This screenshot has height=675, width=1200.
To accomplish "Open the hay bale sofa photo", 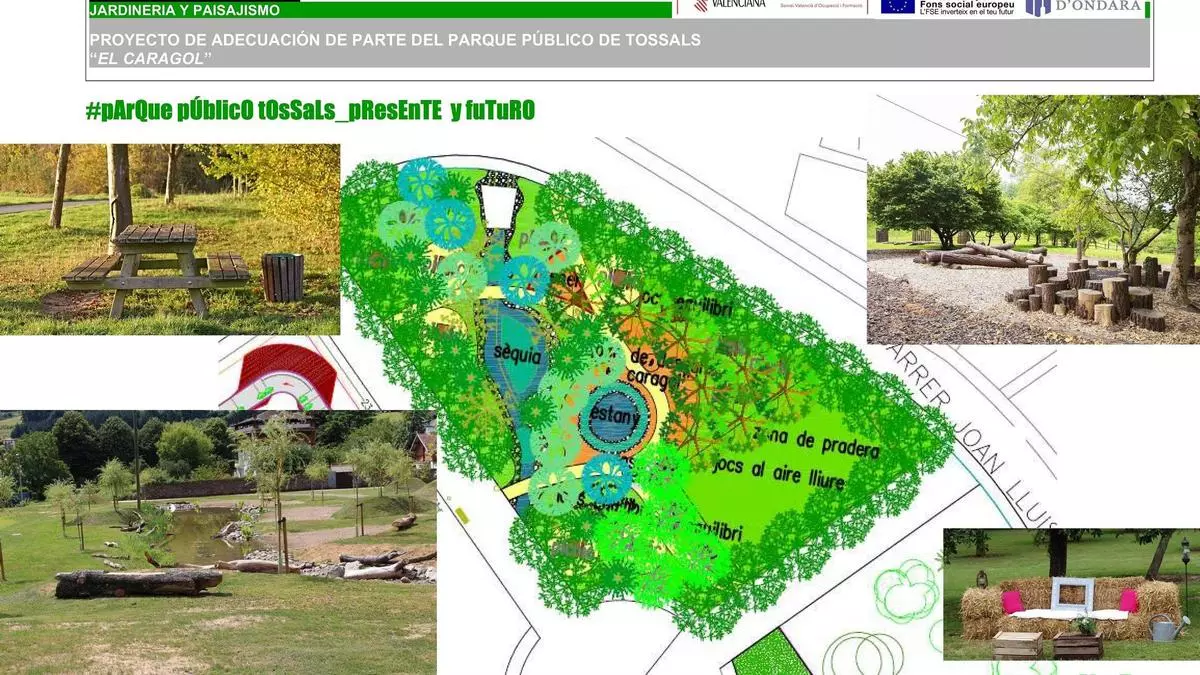I will (1070, 594).
